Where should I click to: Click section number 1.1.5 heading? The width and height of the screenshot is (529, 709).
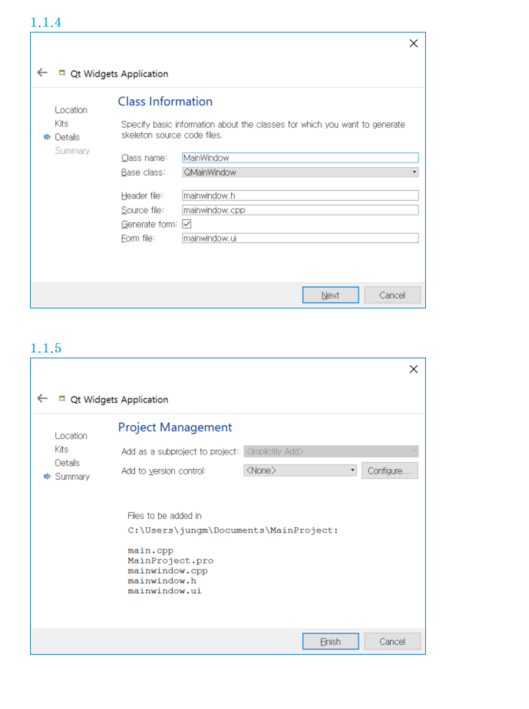point(46,348)
